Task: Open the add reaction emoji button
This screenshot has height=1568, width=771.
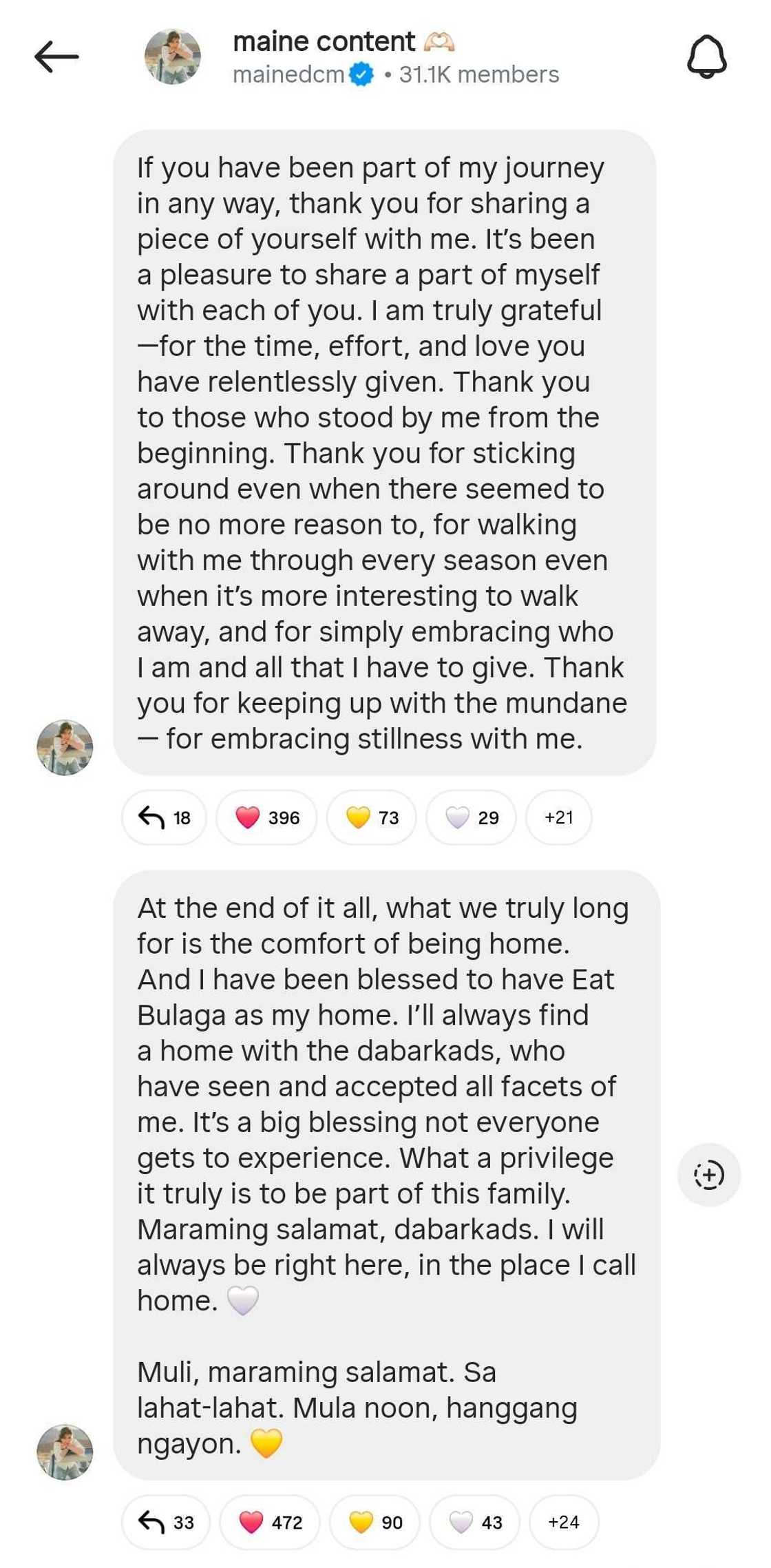Action: click(708, 1175)
